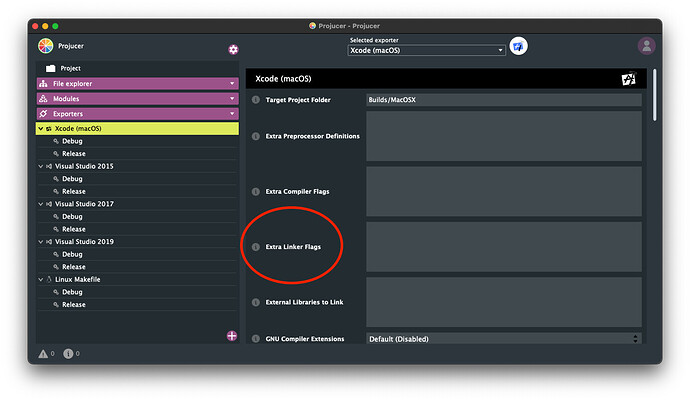This screenshot has width=690, height=400.
Task: Select Release under Visual Studio 2015
Action: pyautogui.click(x=74, y=191)
